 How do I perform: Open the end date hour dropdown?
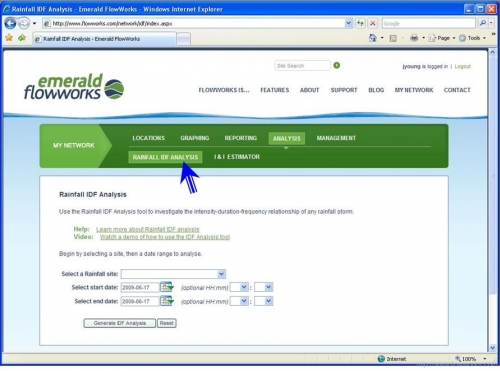240,301
